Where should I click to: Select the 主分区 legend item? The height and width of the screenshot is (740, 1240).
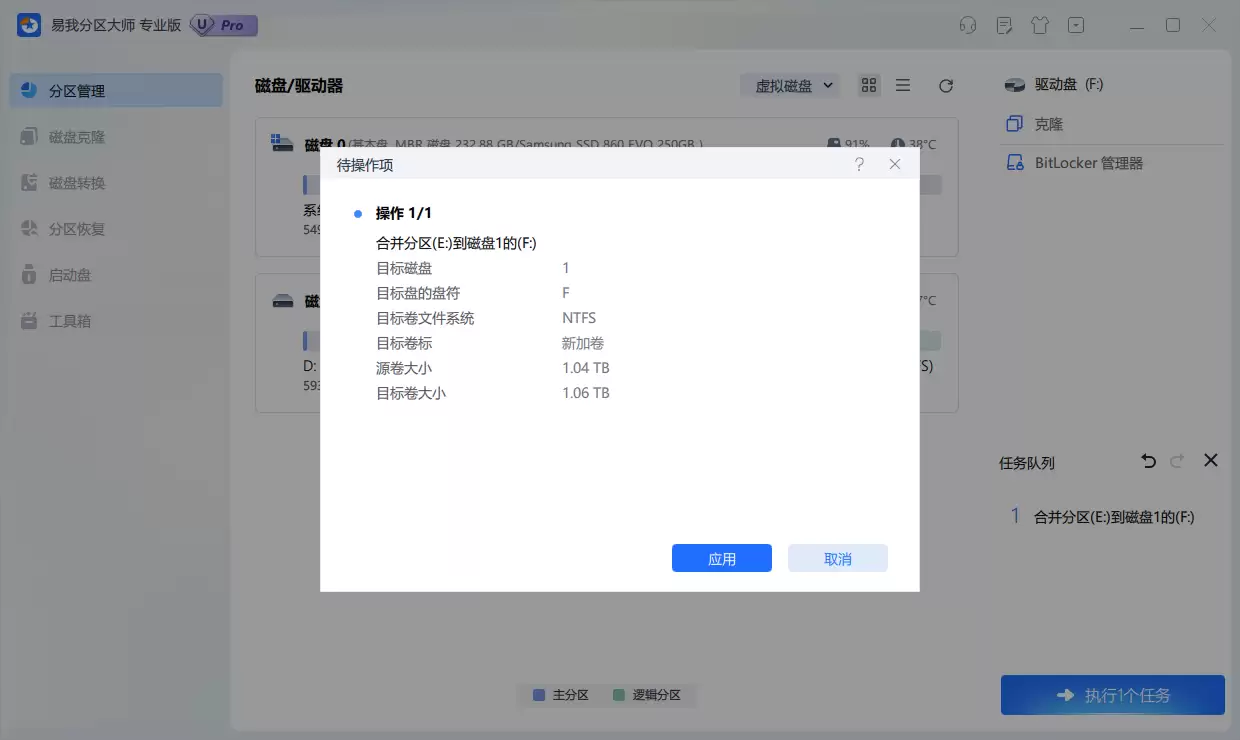coord(560,695)
